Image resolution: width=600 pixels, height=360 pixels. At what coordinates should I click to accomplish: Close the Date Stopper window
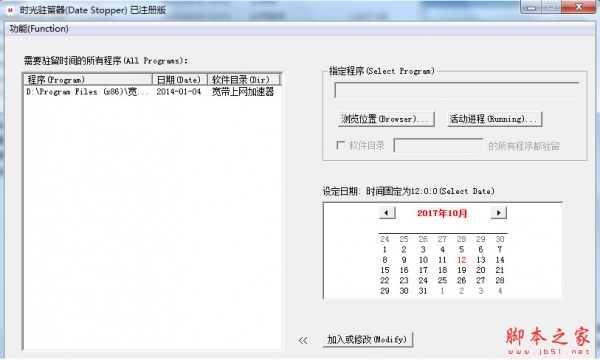(x=579, y=7)
